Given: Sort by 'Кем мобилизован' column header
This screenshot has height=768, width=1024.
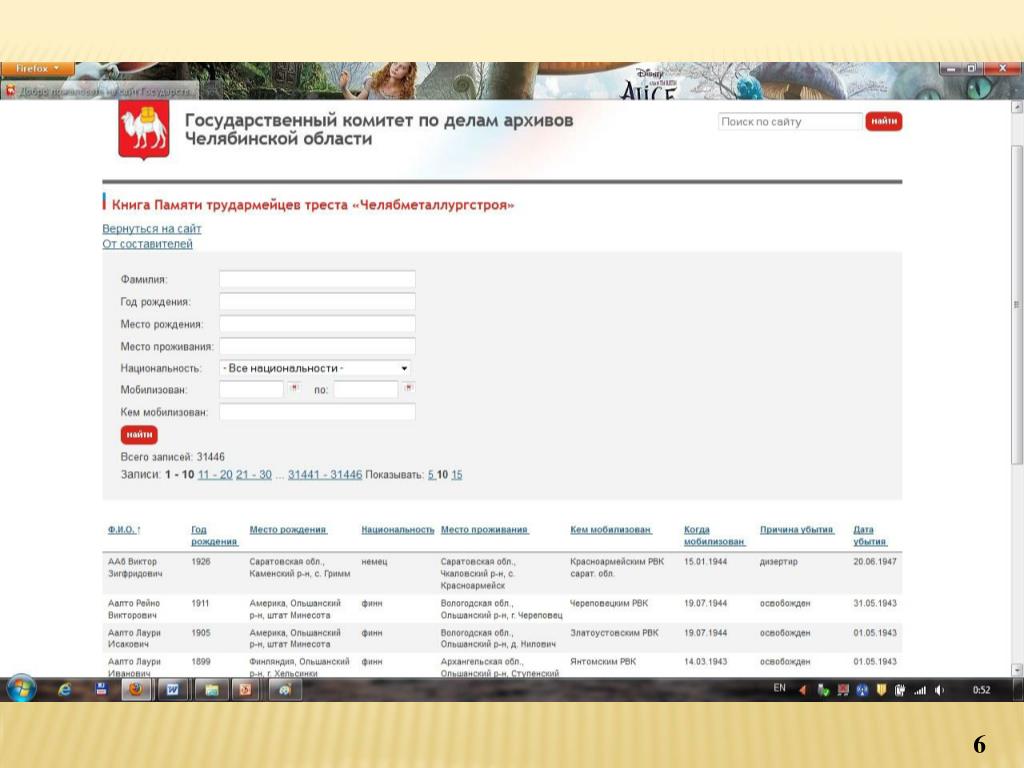Looking at the screenshot, I should pos(611,530).
